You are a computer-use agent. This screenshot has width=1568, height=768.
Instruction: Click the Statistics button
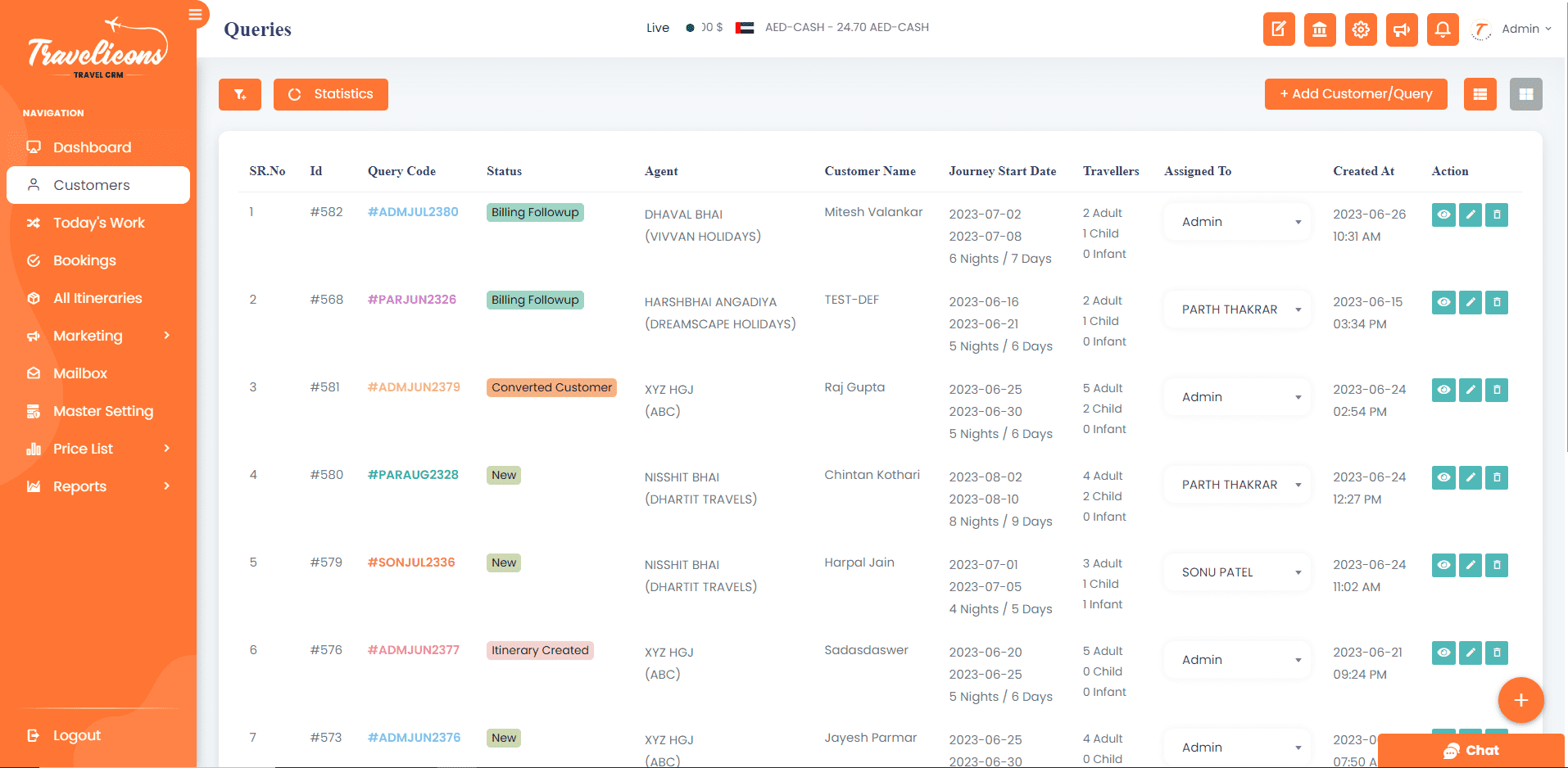(x=331, y=94)
